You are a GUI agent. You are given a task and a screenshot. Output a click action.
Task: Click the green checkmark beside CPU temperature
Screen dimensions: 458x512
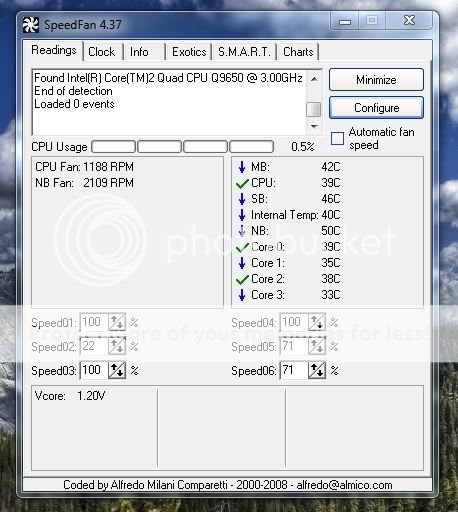point(242,183)
